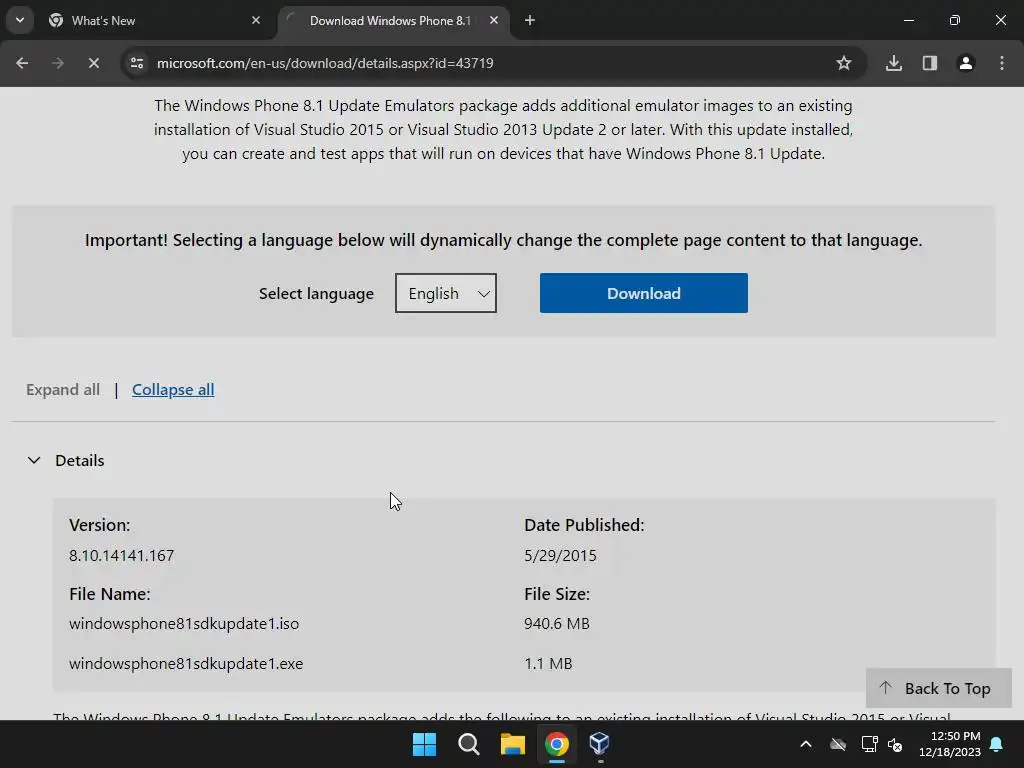
Task: Minimize the Chrome window
Action: tap(908, 20)
